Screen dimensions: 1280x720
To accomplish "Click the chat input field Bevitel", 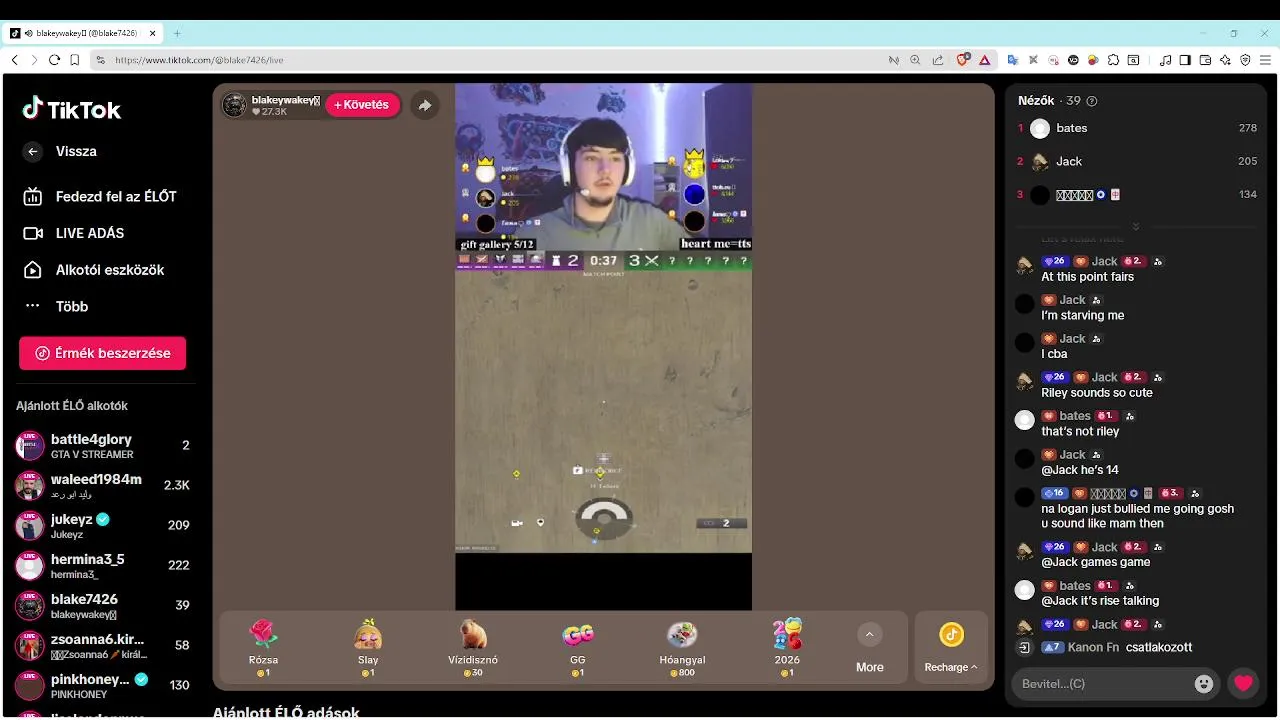I will [x=1101, y=684].
